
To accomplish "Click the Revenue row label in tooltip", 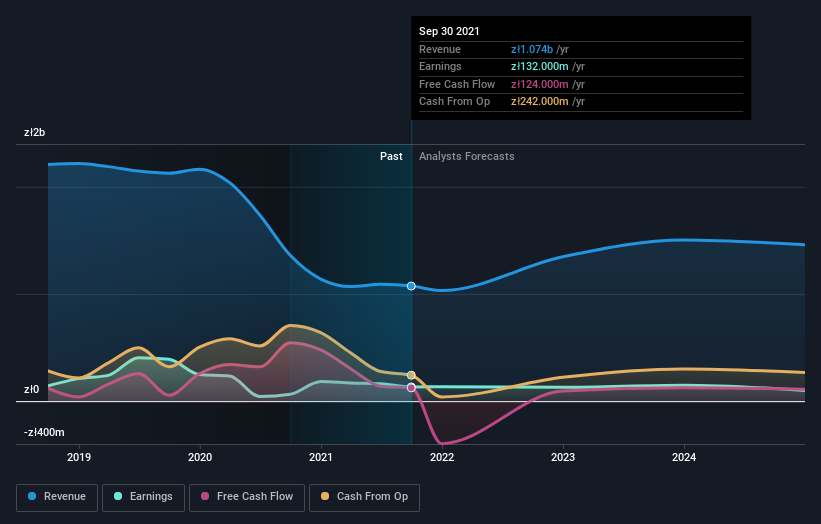I will 440,49.
